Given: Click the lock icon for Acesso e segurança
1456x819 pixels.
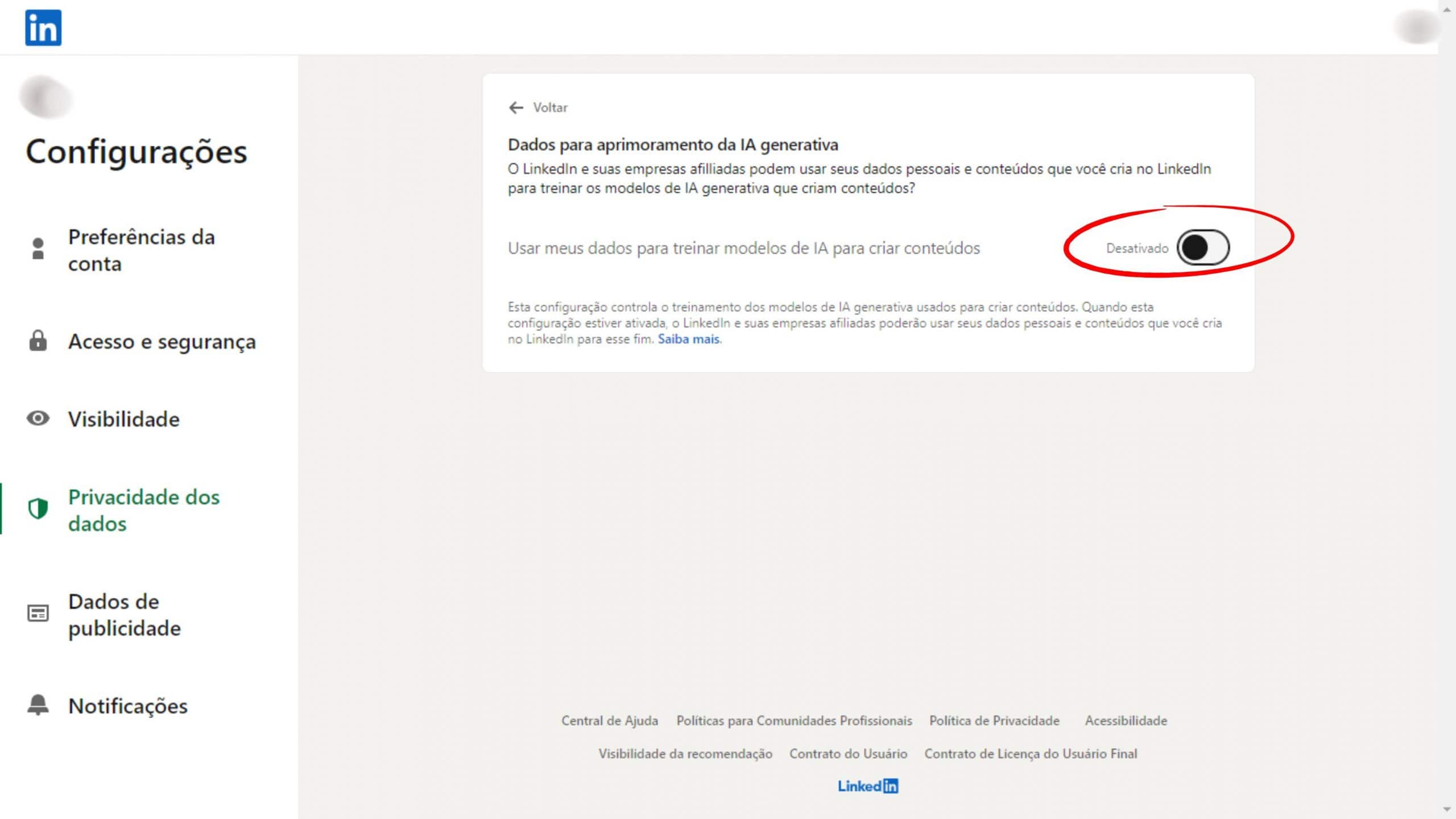Looking at the screenshot, I should 38,340.
